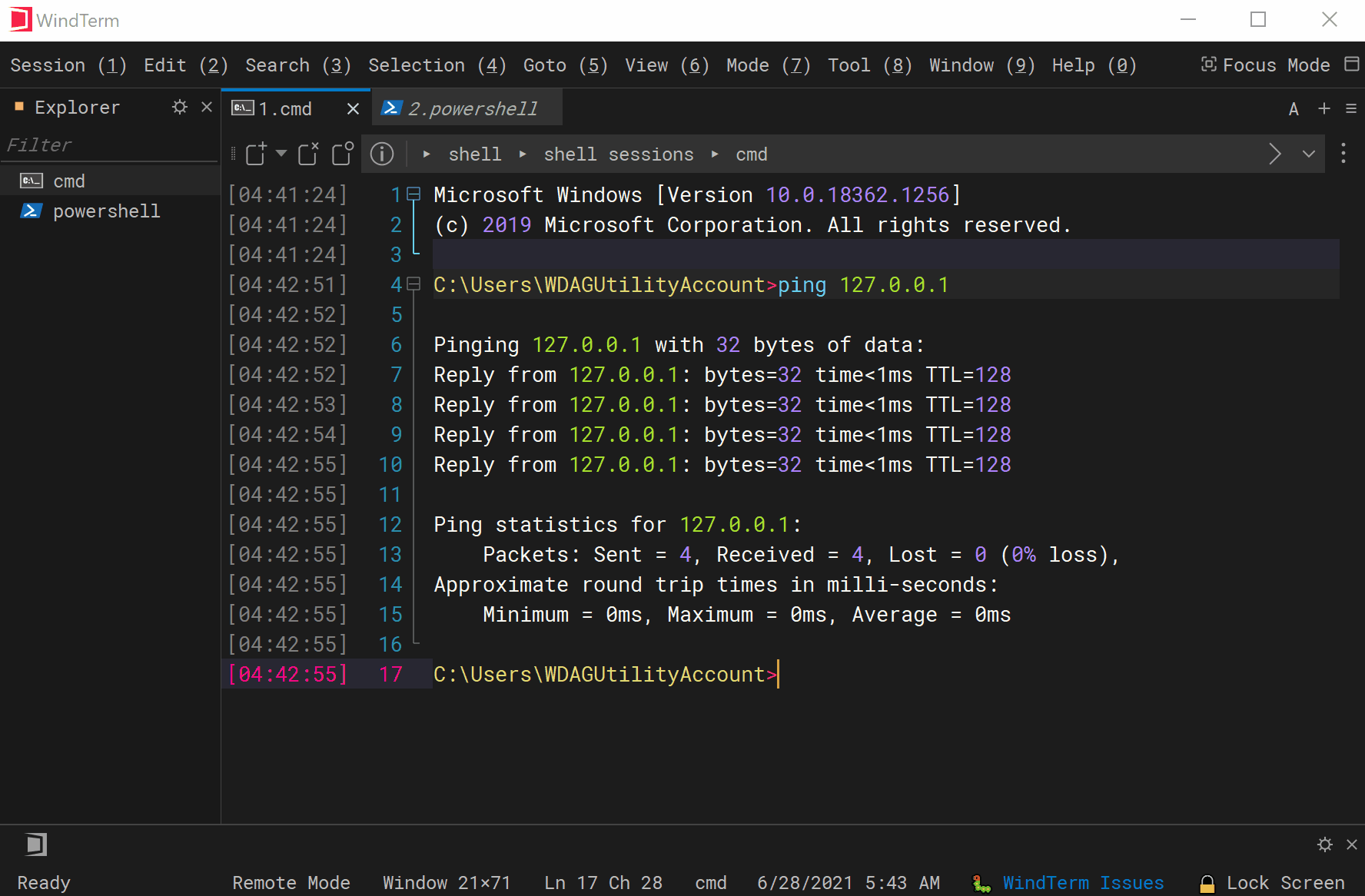1365x896 pixels.
Task: Click the Packets: Sent = 4 line
Action: [801, 554]
